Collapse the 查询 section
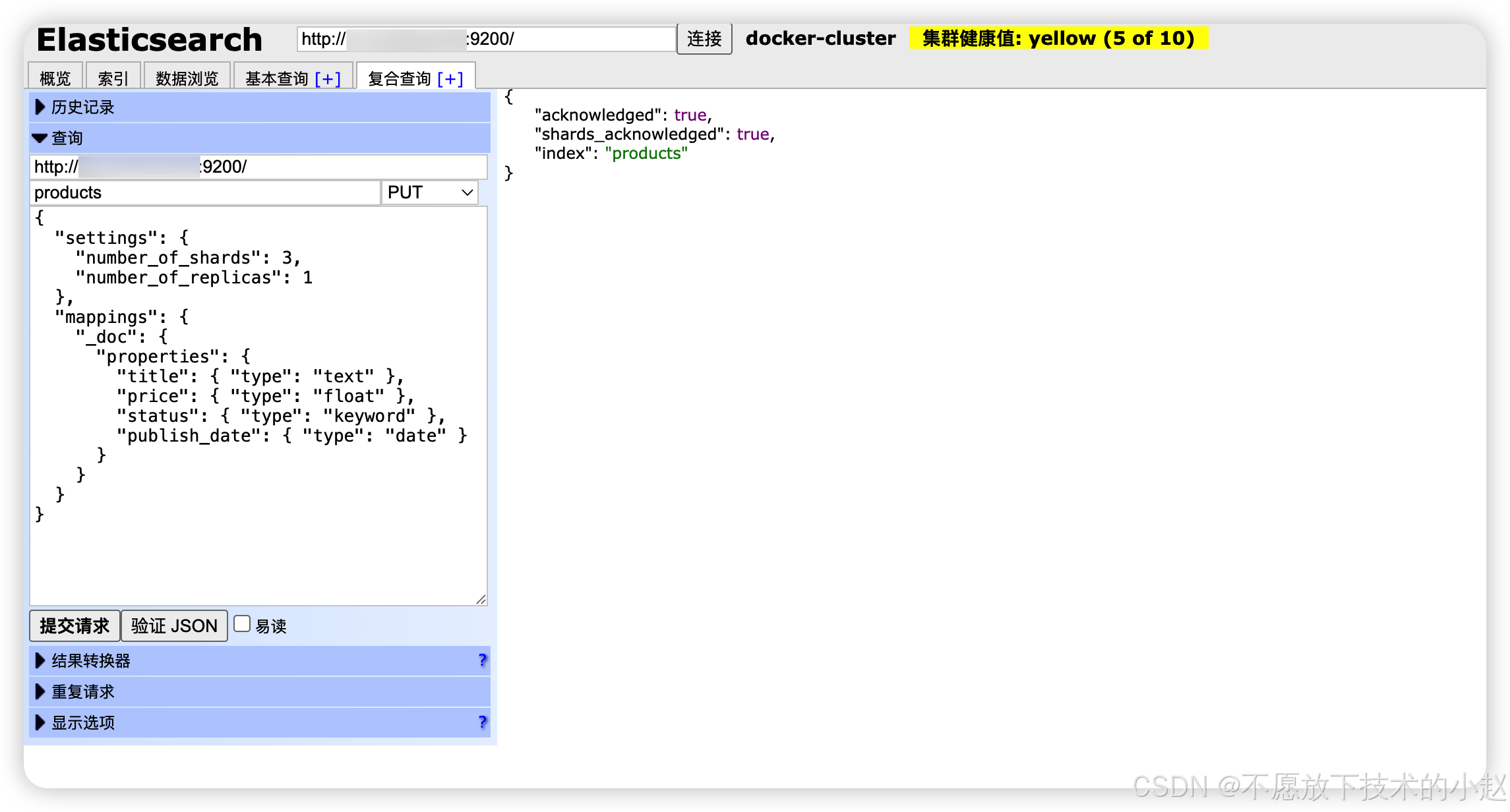The width and height of the screenshot is (1510, 812). pos(67,138)
